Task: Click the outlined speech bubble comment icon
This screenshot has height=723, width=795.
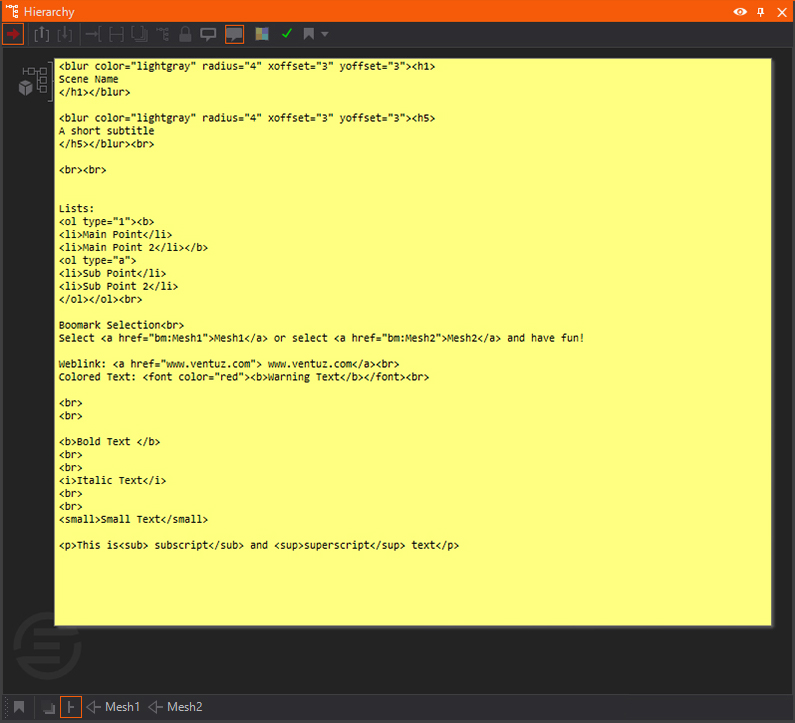Action: click(x=209, y=34)
